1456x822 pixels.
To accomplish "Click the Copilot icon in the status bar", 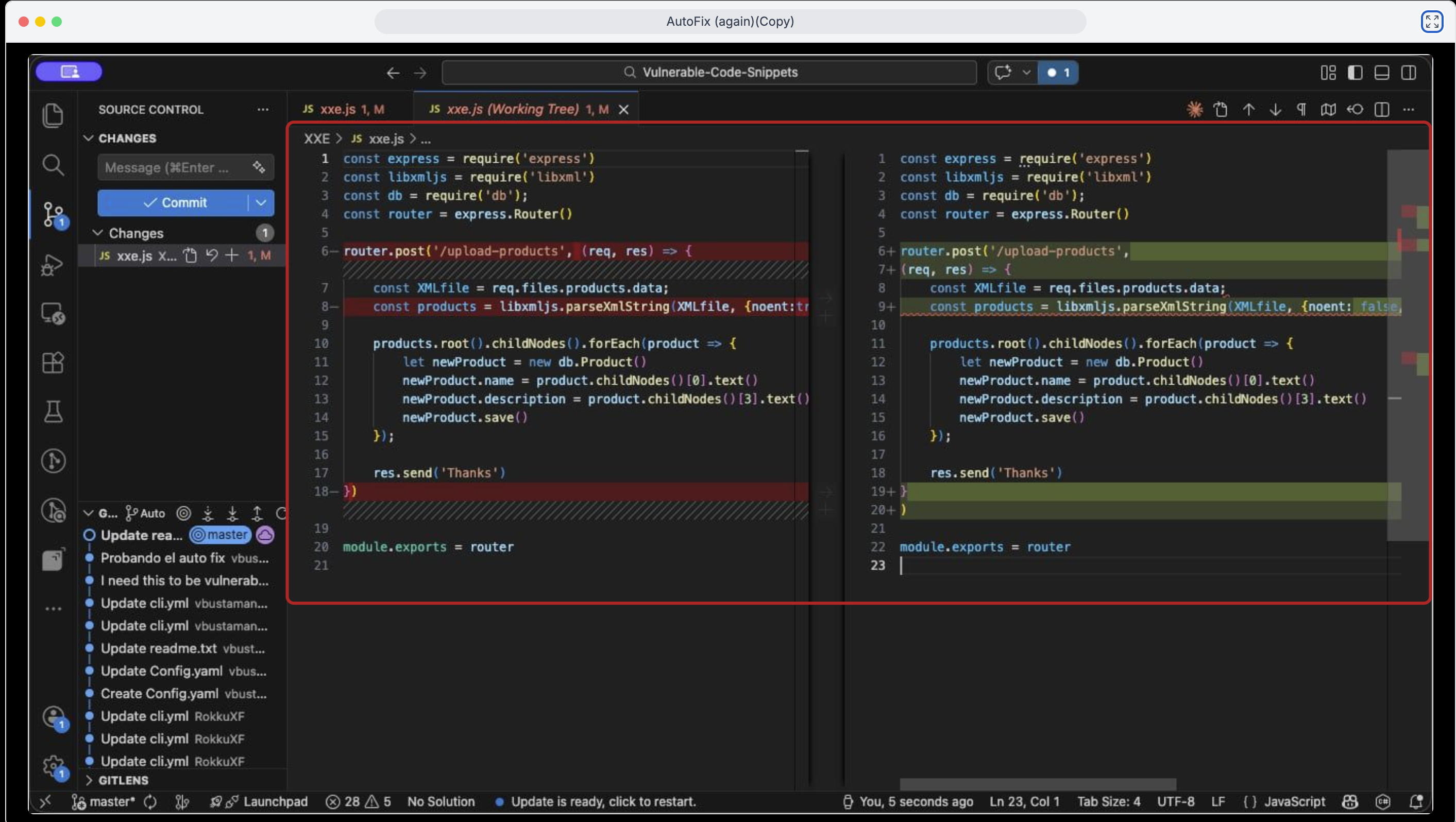I will point(1350,802).
